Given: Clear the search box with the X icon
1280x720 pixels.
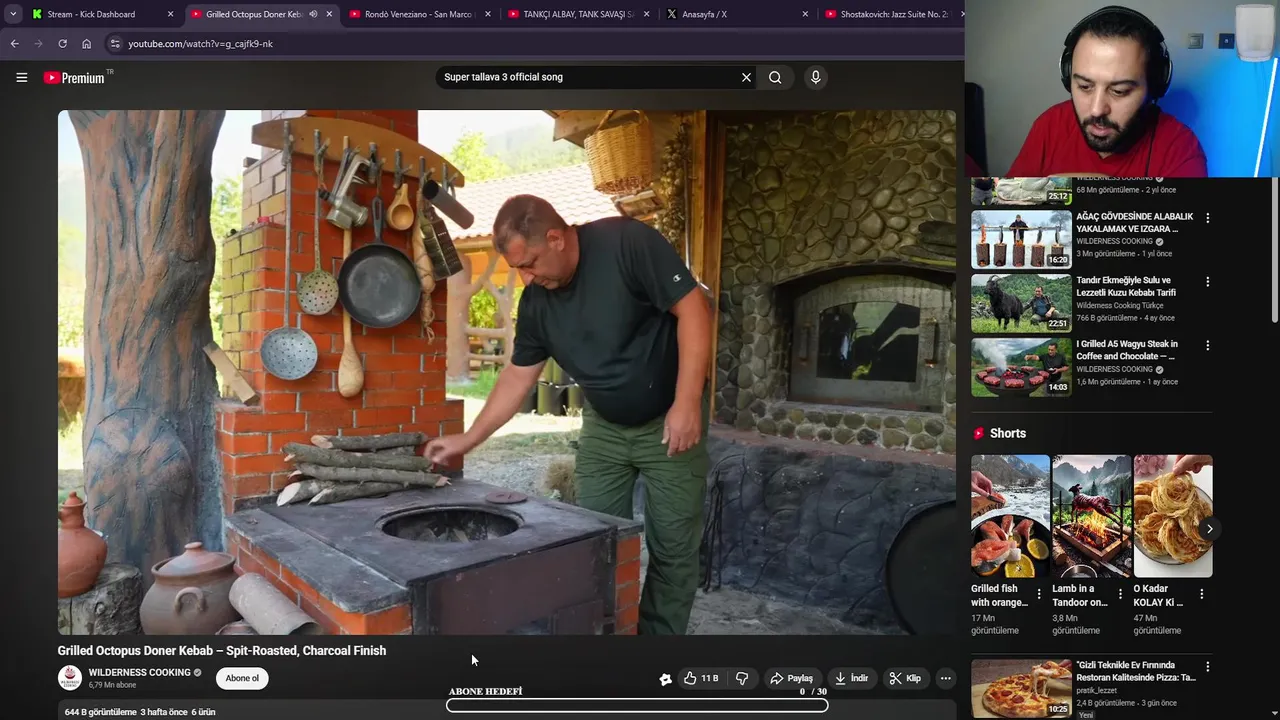Looking at the screenshot, I should [746, 77].
